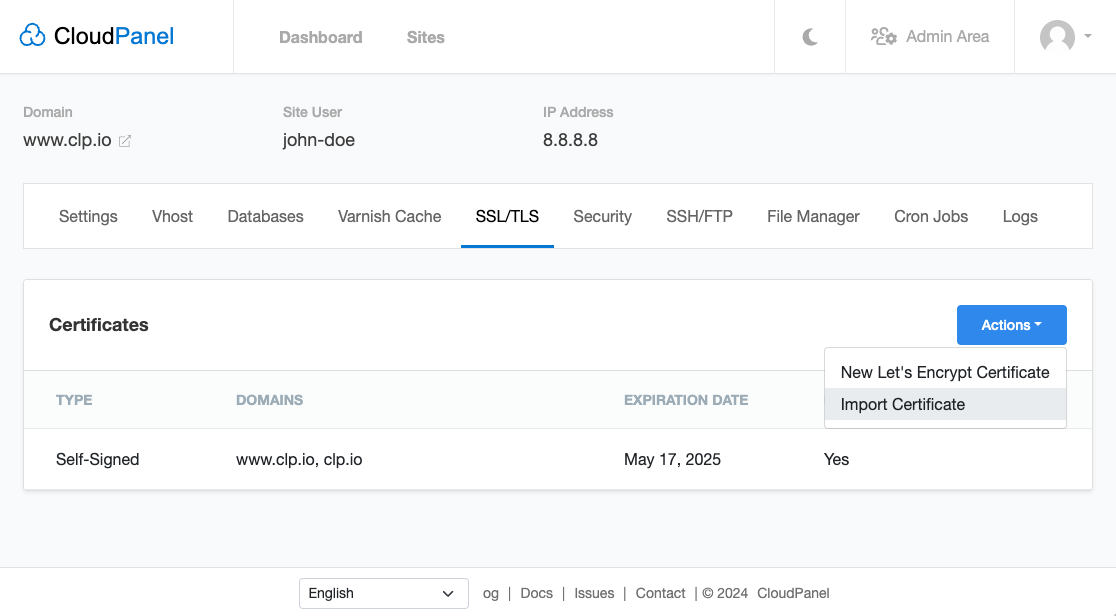The image size is (1116, 616).
Task: Open the Databases tab
Action: pos(265,216)
